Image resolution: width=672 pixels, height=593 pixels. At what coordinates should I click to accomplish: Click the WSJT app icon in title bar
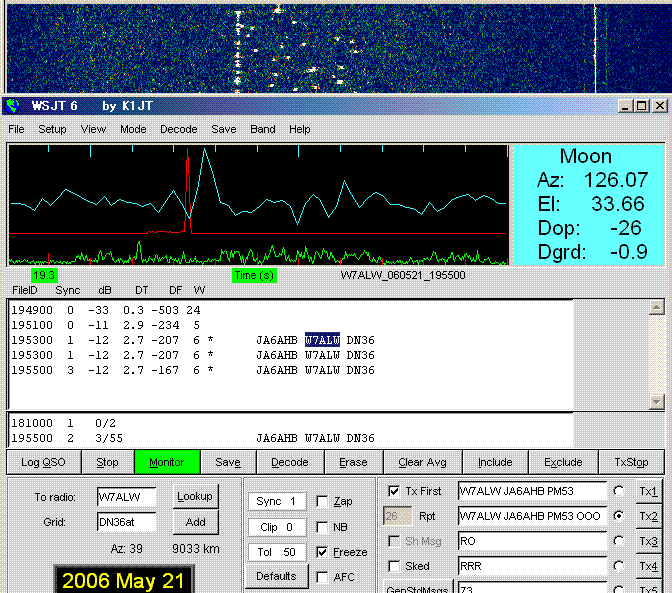13,105
